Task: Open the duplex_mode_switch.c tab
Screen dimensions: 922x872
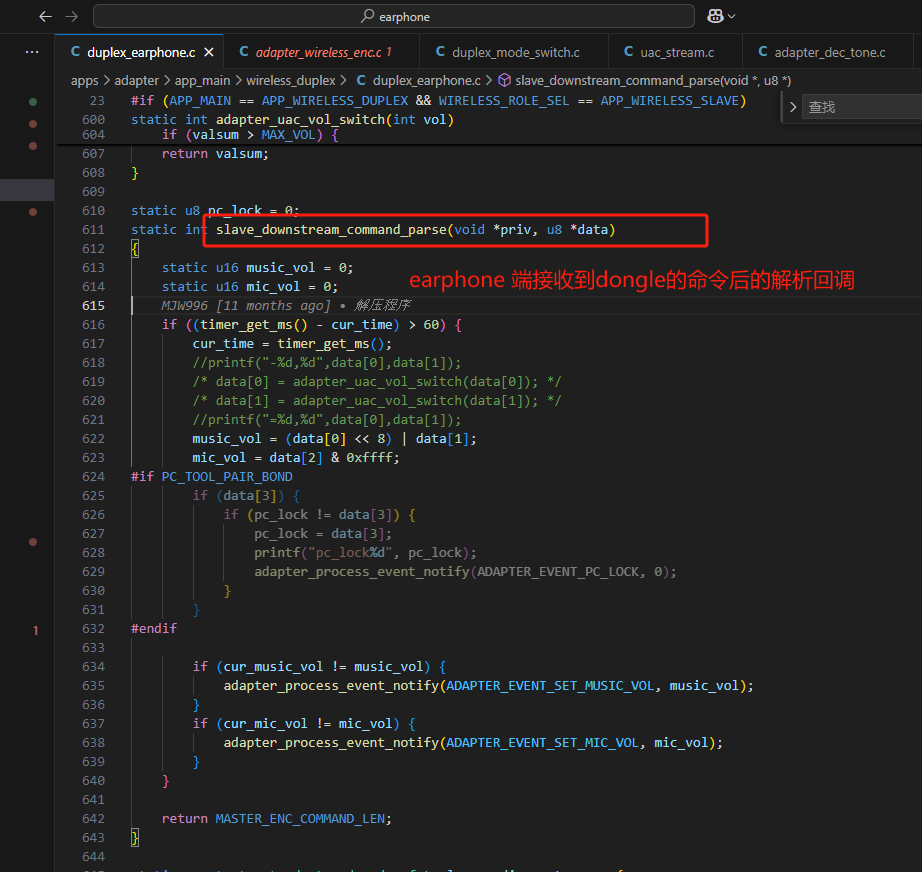Action: pos(507,52)
